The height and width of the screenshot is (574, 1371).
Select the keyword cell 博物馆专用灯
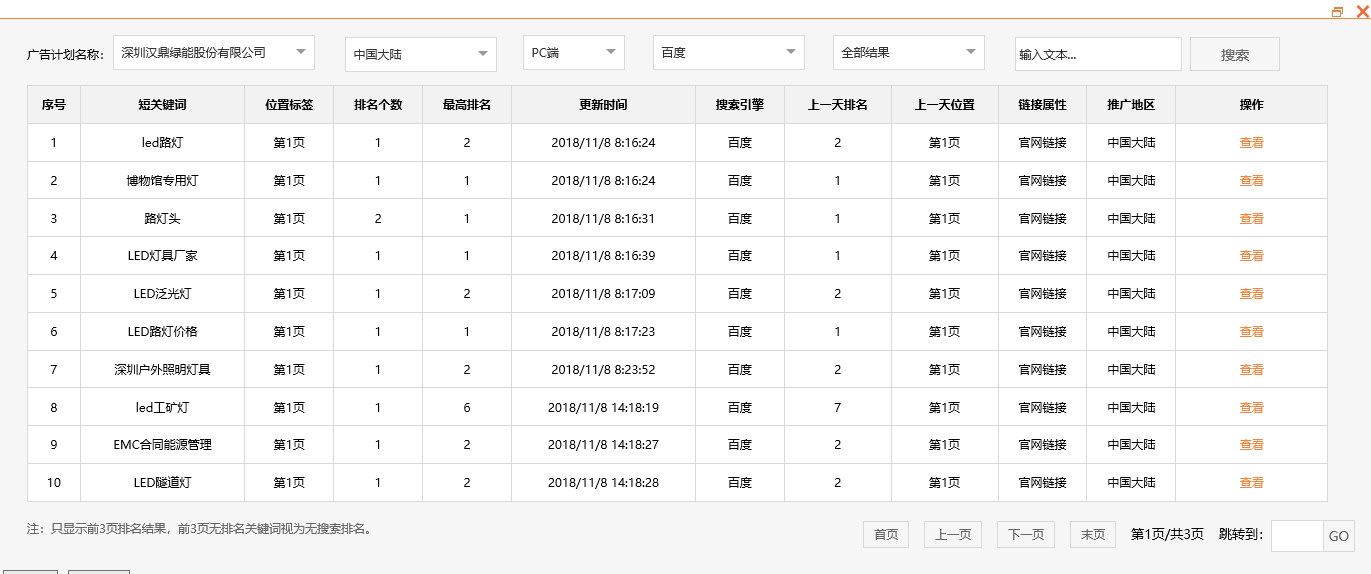coord(163,181)
